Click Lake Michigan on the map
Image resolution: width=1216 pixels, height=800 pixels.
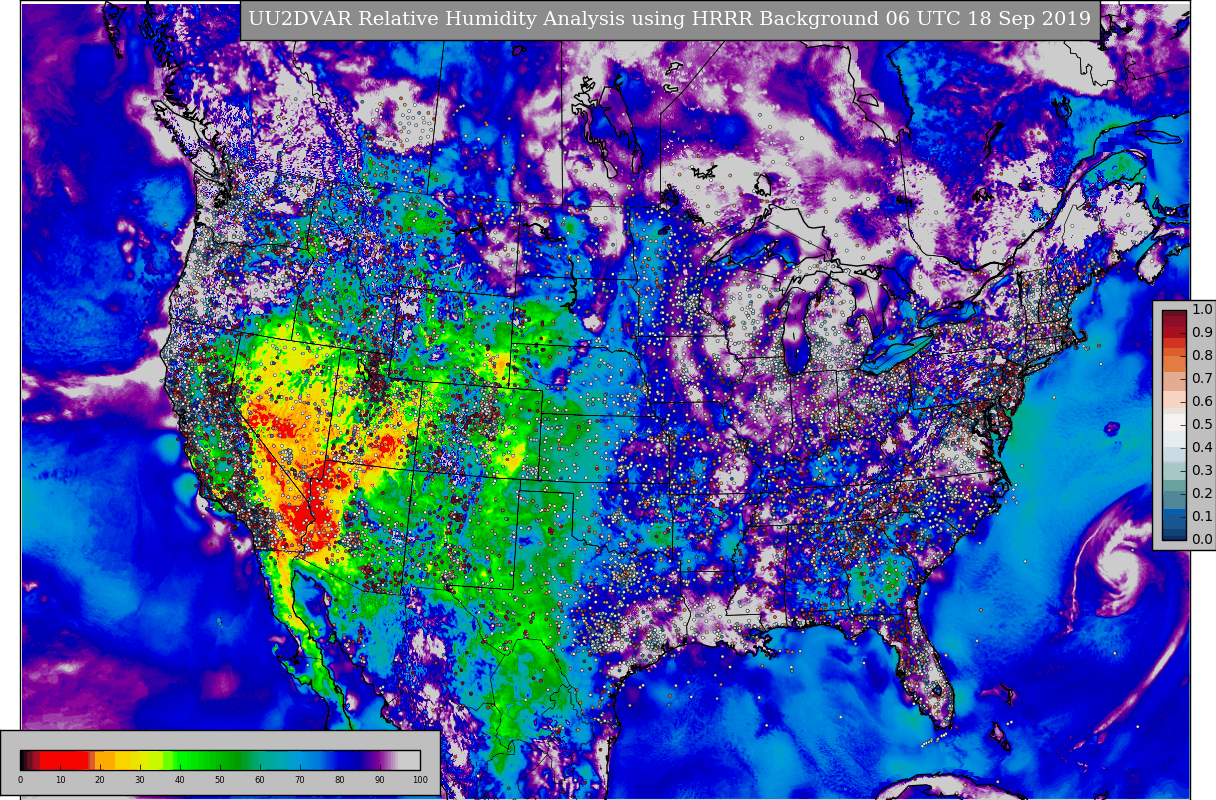coord(799,330)
